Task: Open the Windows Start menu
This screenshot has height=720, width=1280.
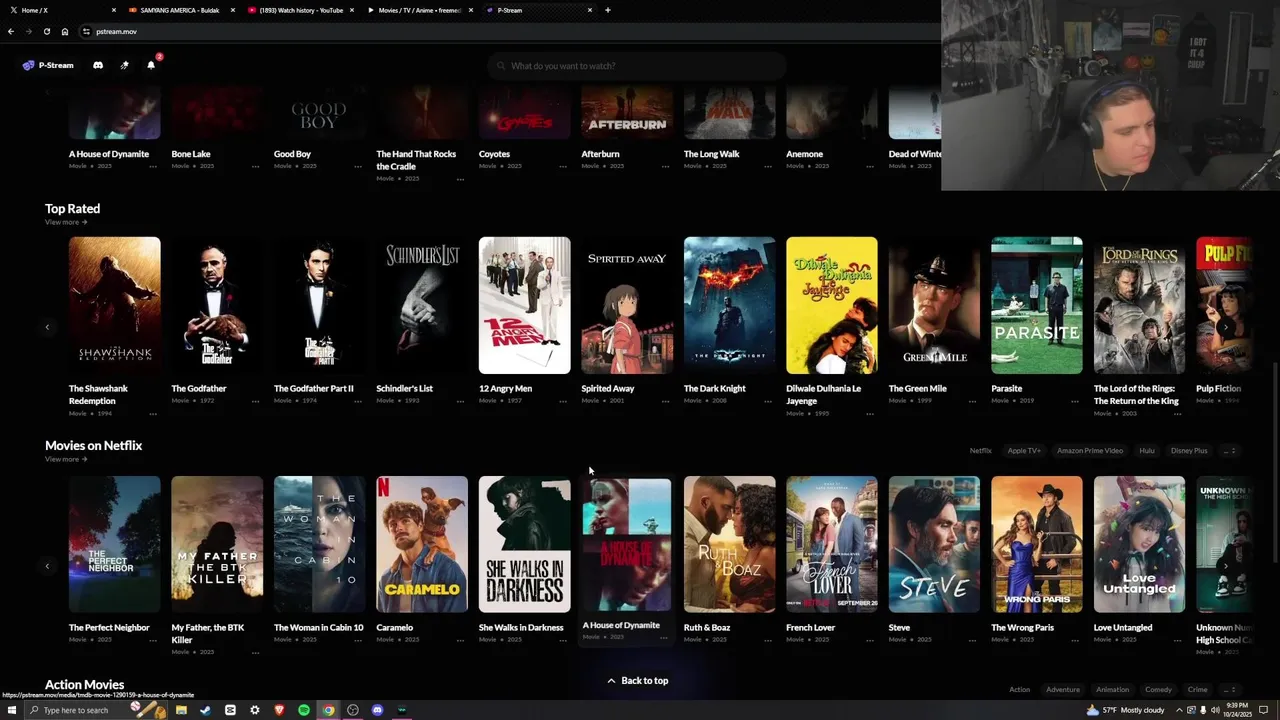Action: (11, 710)
